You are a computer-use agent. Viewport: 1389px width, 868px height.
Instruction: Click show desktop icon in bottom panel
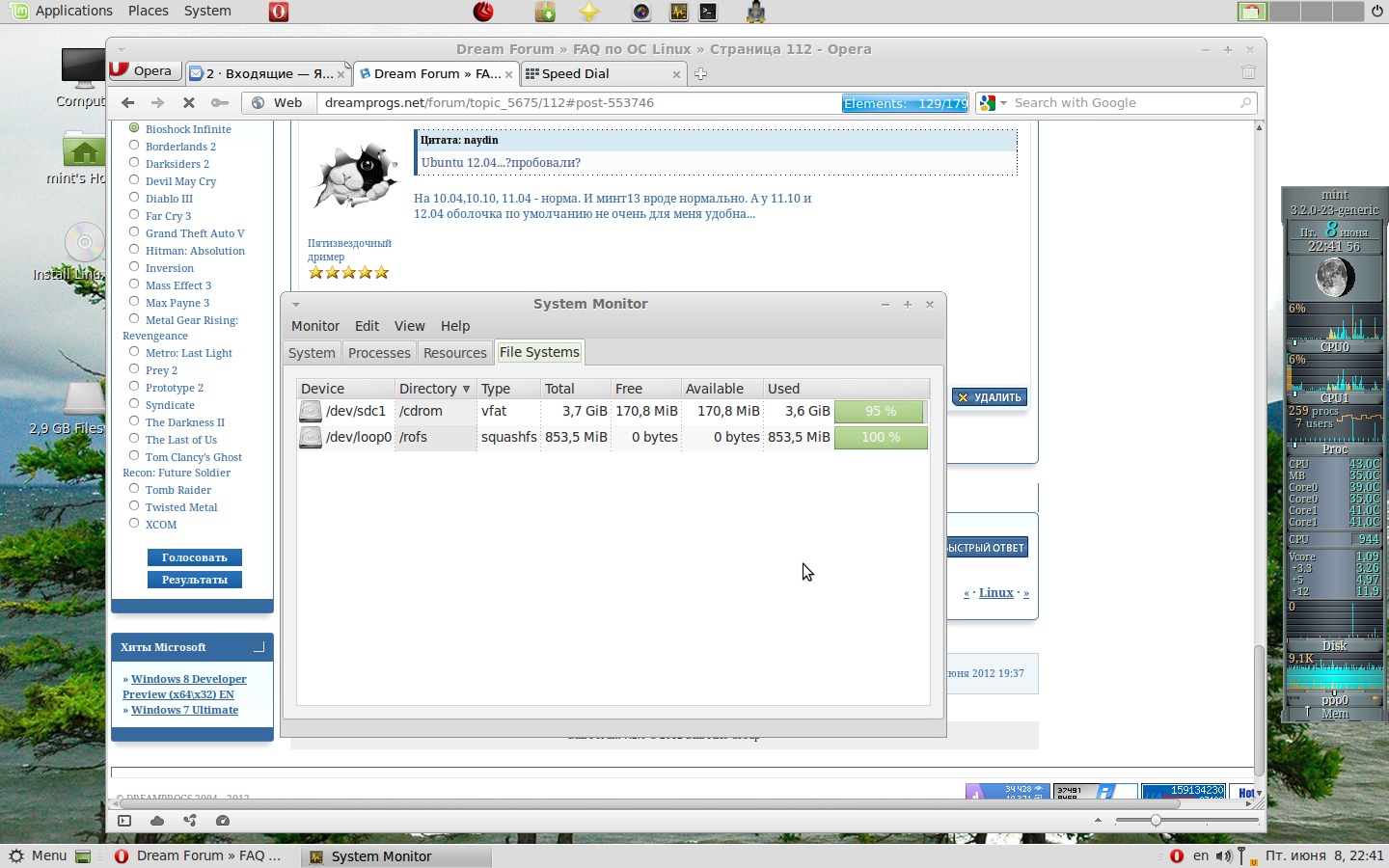pyautogui.click(x=83, y=856)
